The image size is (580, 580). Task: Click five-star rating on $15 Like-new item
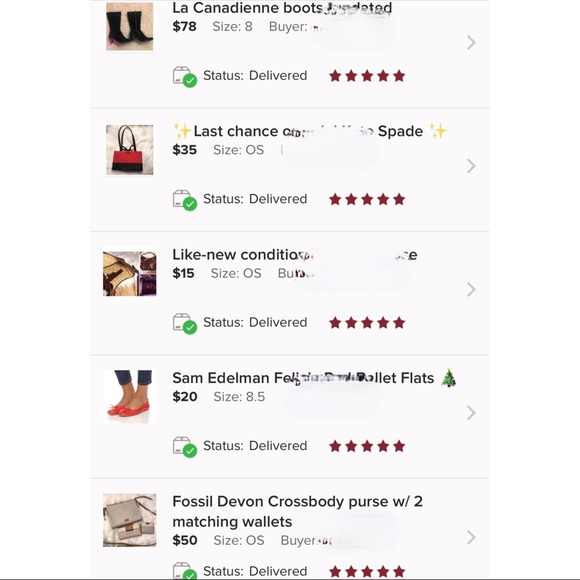click(367, 323)
